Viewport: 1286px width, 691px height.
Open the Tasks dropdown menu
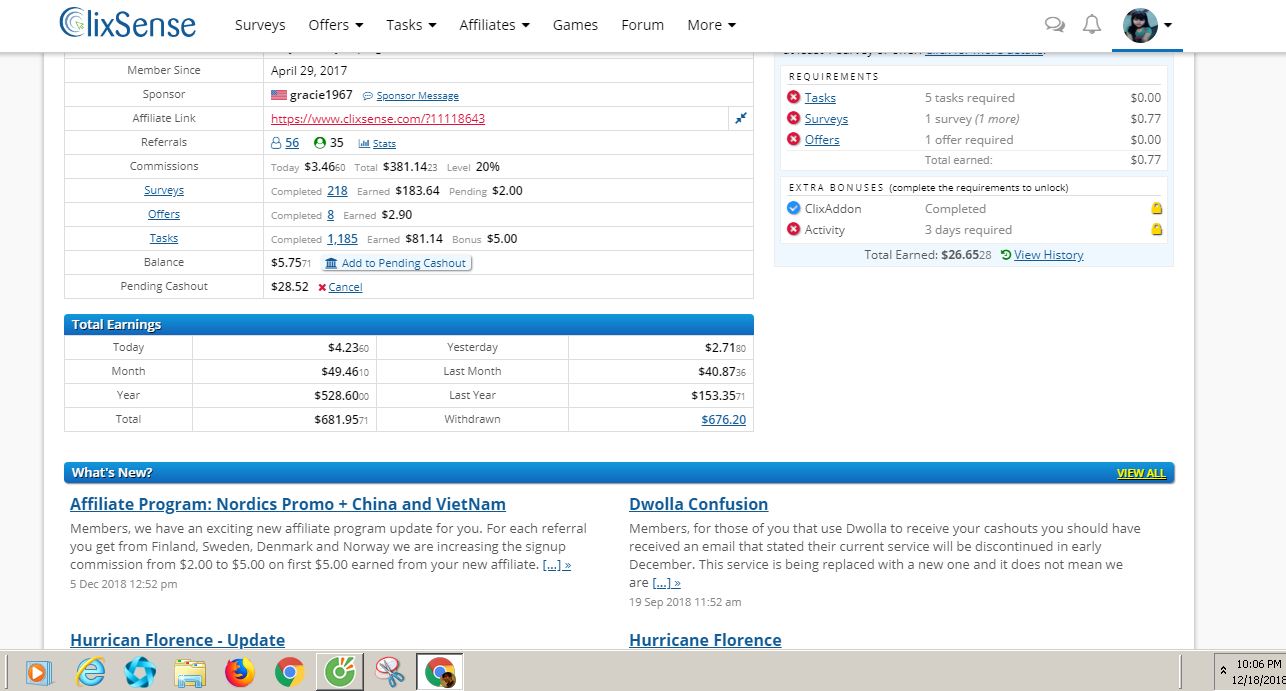click(x=411, y=25)
